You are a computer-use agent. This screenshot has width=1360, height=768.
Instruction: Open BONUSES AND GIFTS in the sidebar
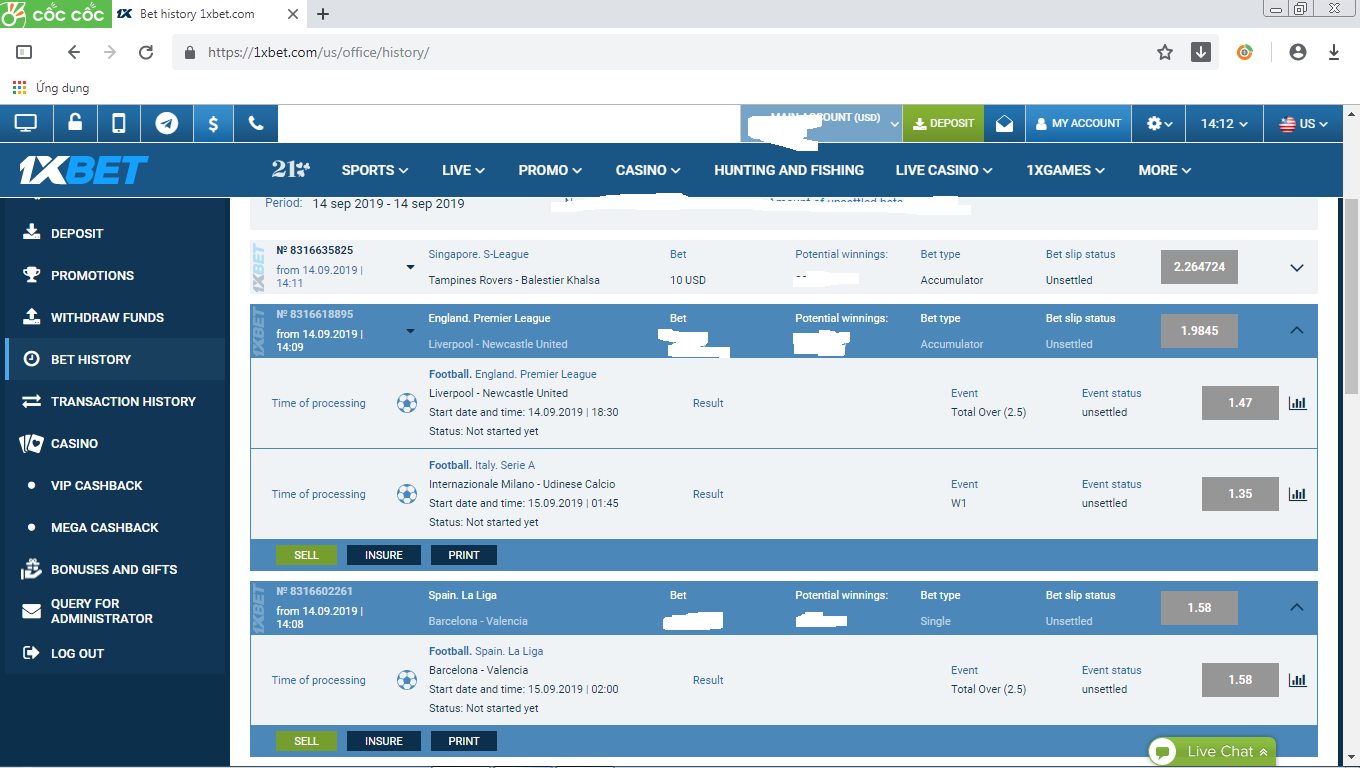click(115, 569)
